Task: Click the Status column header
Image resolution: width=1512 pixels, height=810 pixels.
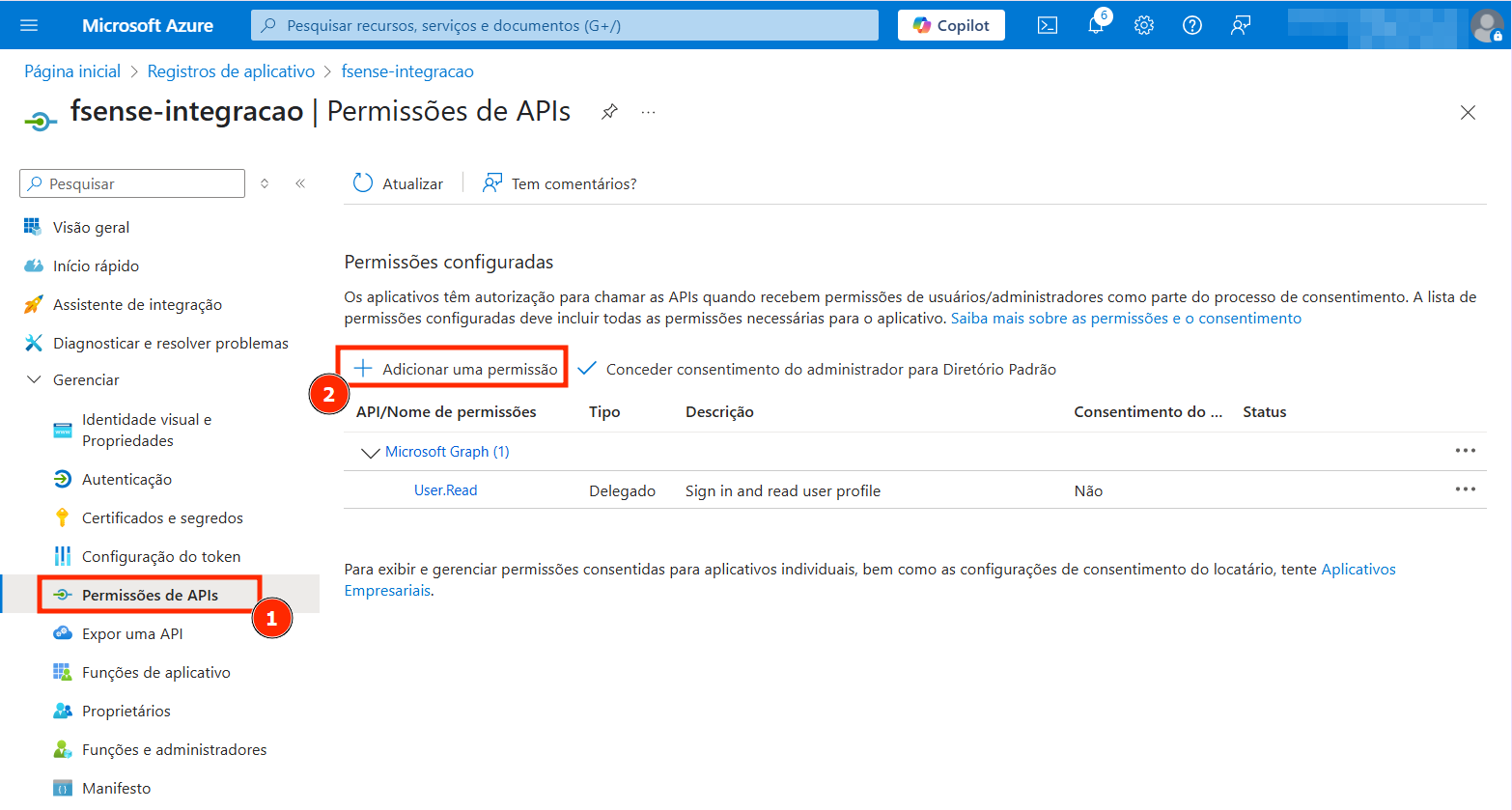Action: 1265,411
